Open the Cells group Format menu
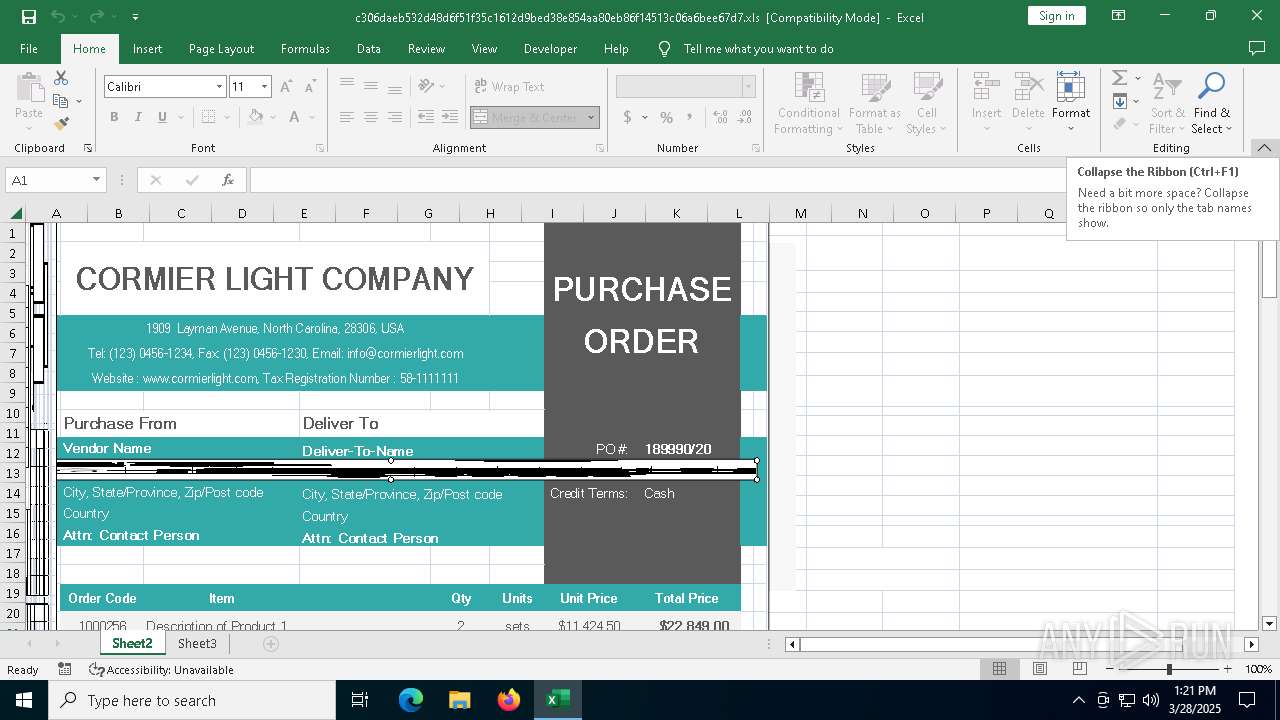This screenshot has height=720, width=1280. point(1071,103)
